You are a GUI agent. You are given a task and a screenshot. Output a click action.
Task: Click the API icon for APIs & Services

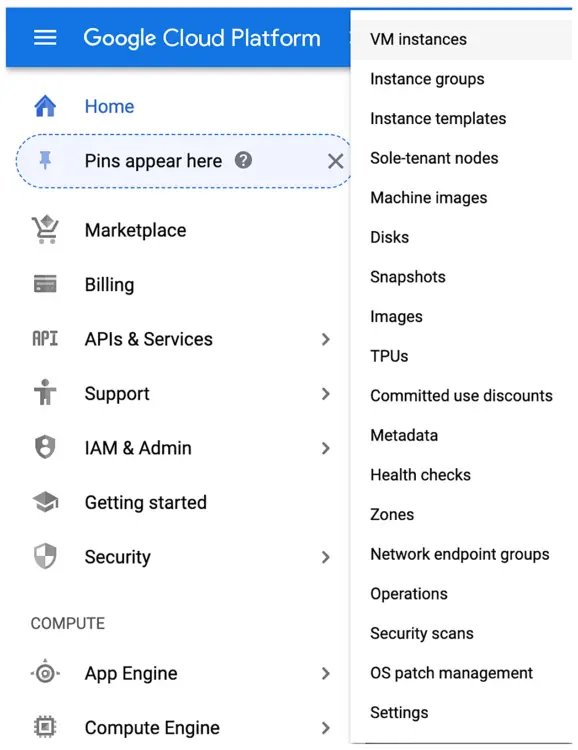click(45, 339)
